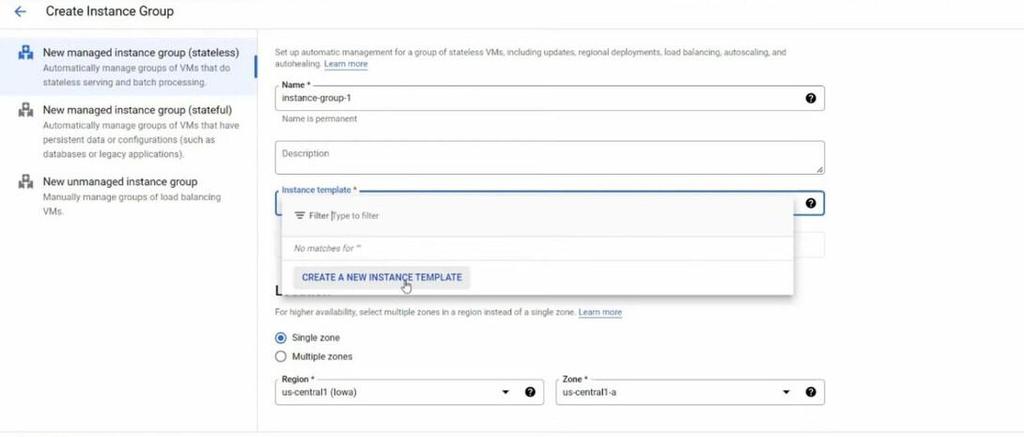Expand the Zone dropdown
Viewport: 1024px width, 437px height.
[x=786, y=392]
